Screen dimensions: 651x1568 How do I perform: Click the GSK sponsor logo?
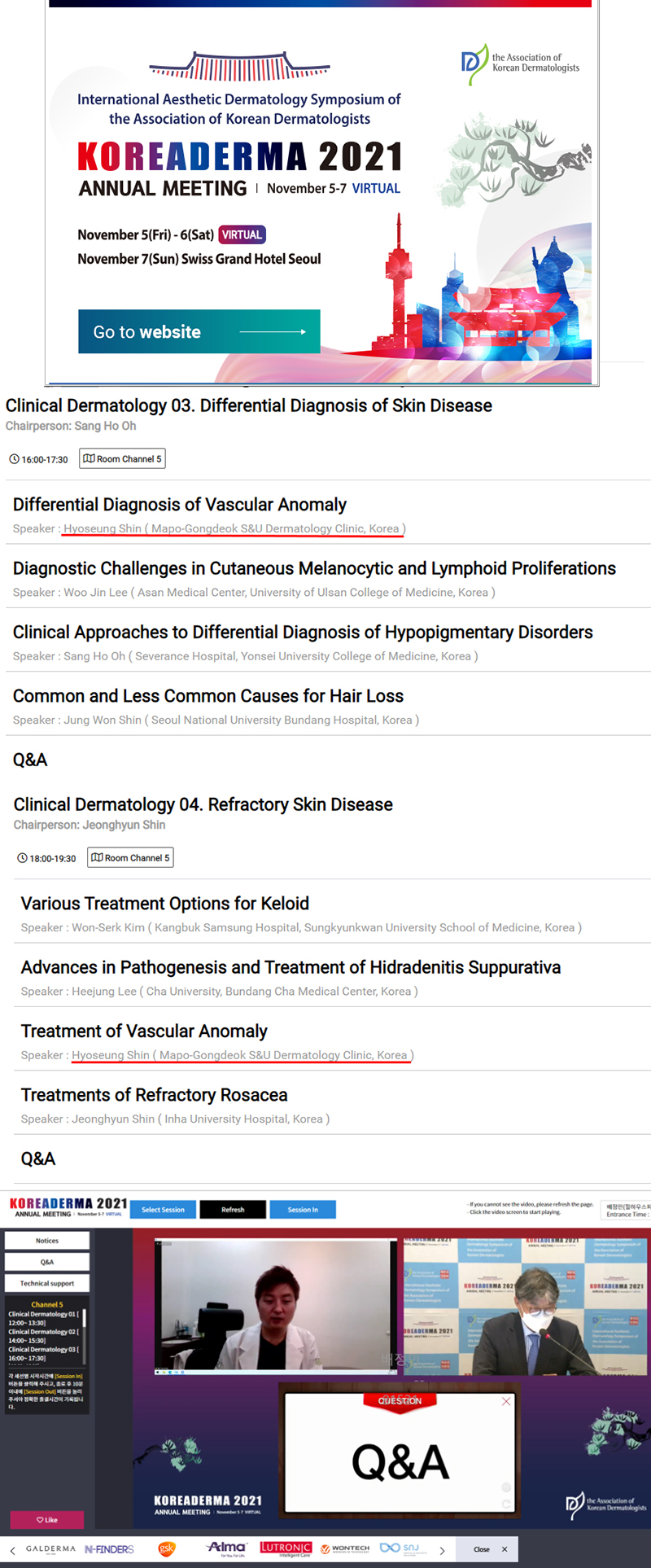pos(167,1548)
